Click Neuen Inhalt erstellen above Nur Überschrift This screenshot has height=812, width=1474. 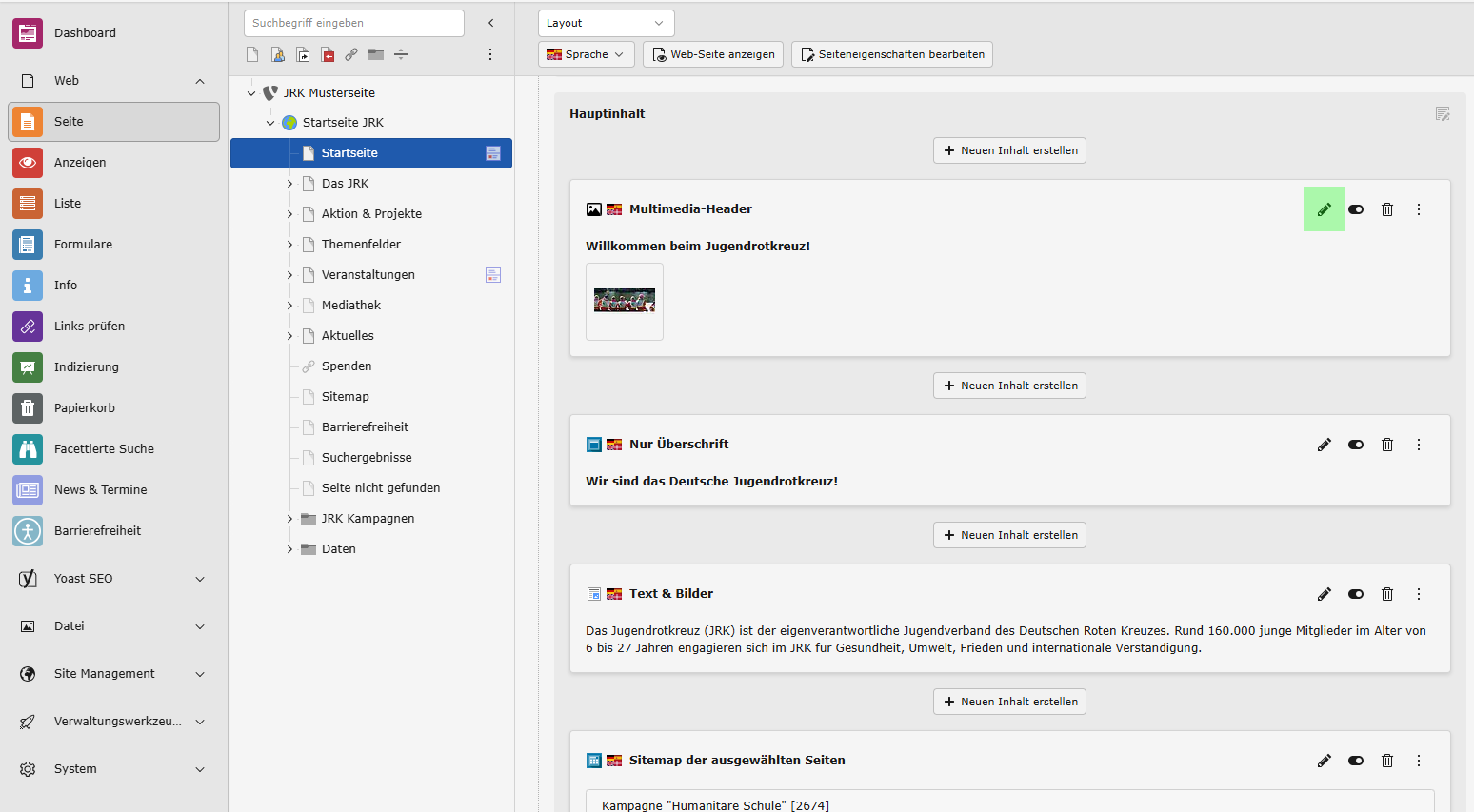(x=1009, y=386)
